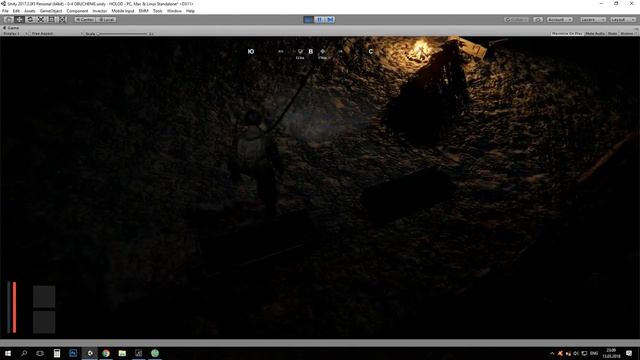Open the Assets menu

tap(30, 11)
